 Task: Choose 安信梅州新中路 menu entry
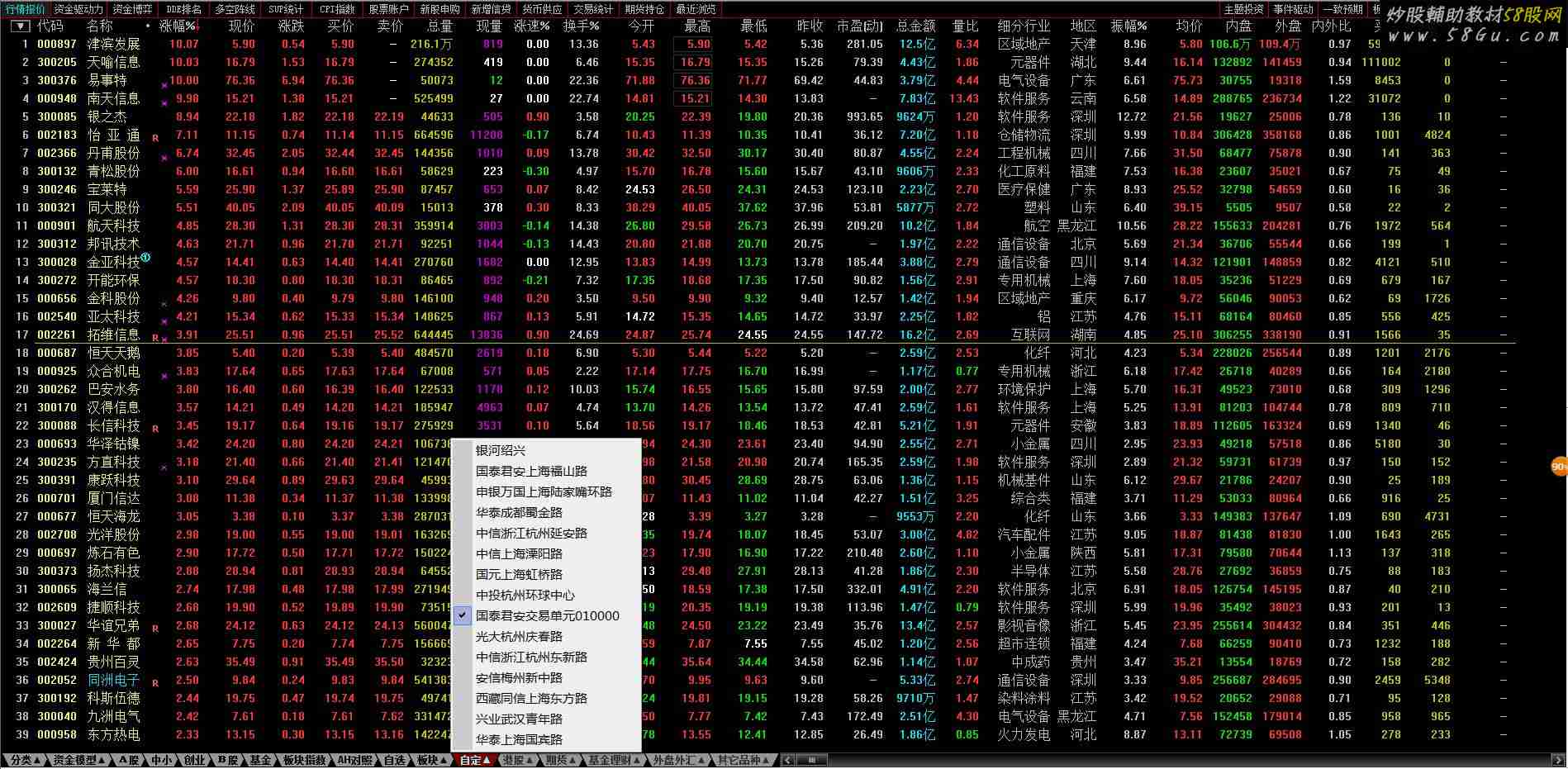(x=546, y=677)
